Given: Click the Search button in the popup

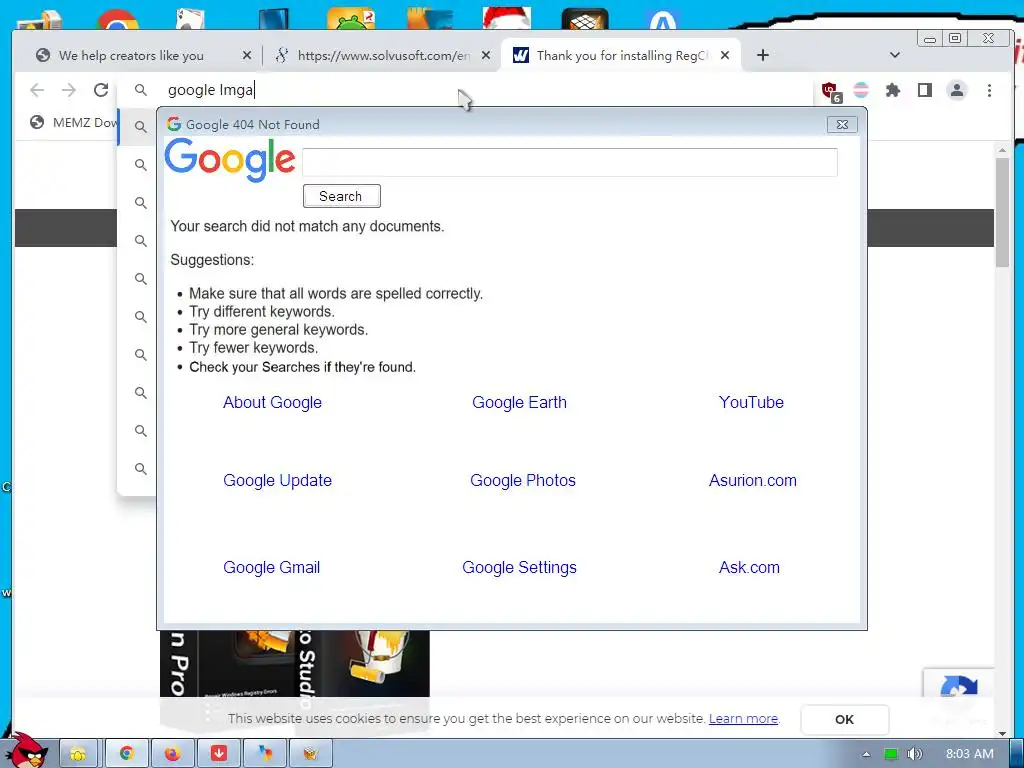Looking at the screenshot, I should click(x=342, y=196).
